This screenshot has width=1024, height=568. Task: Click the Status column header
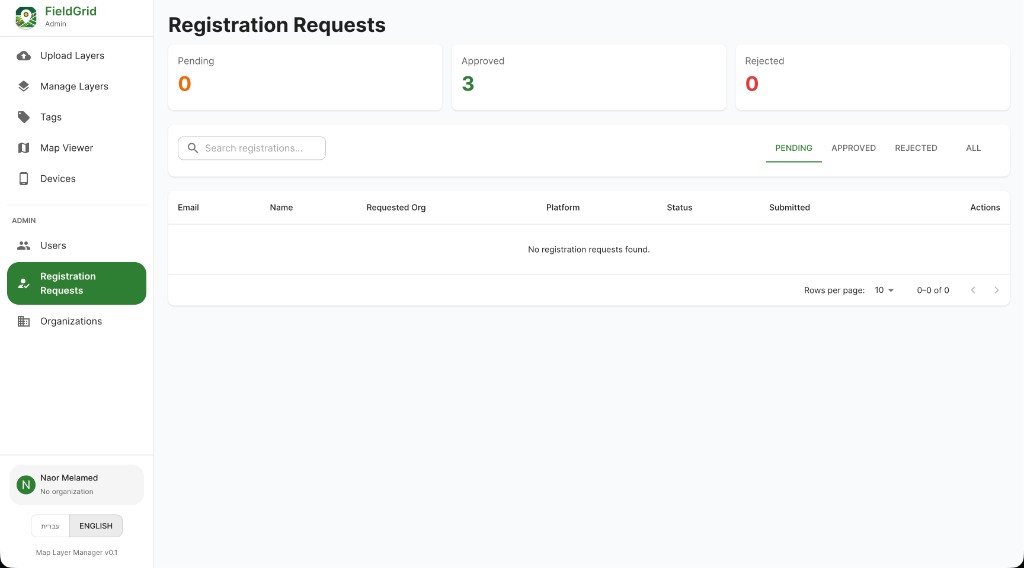pos(679,208)
